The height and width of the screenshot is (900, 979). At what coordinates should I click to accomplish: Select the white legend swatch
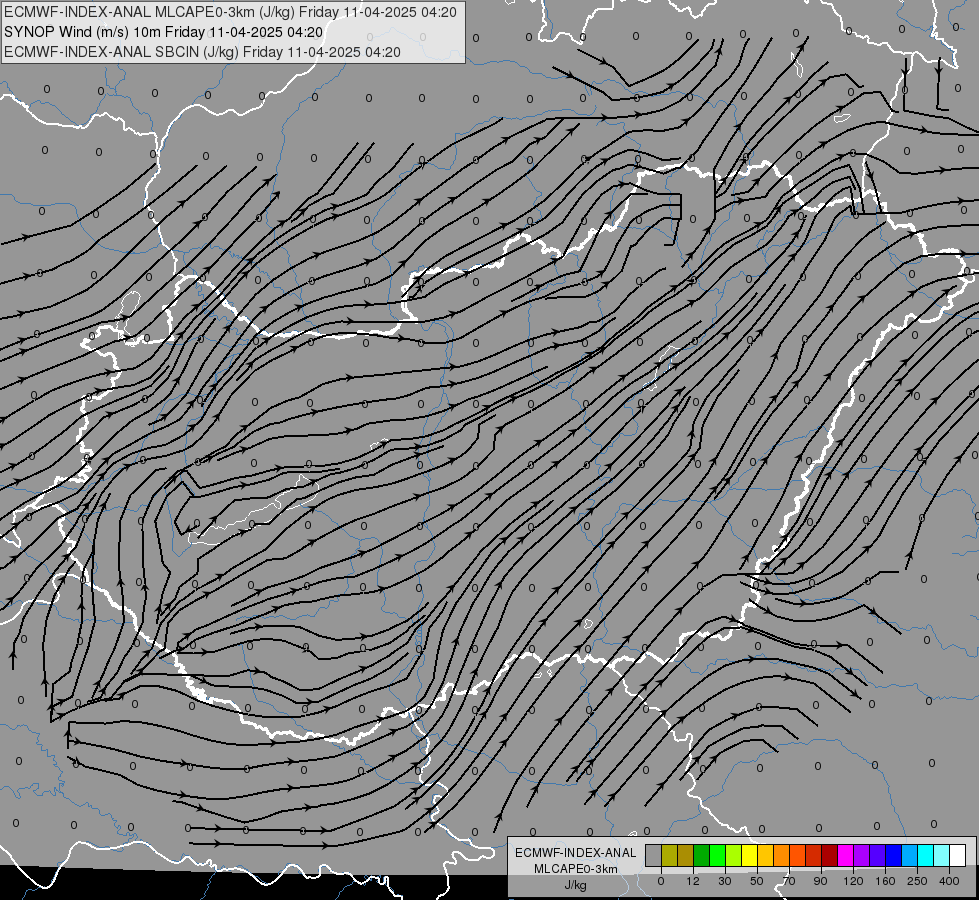click(958, 855)
